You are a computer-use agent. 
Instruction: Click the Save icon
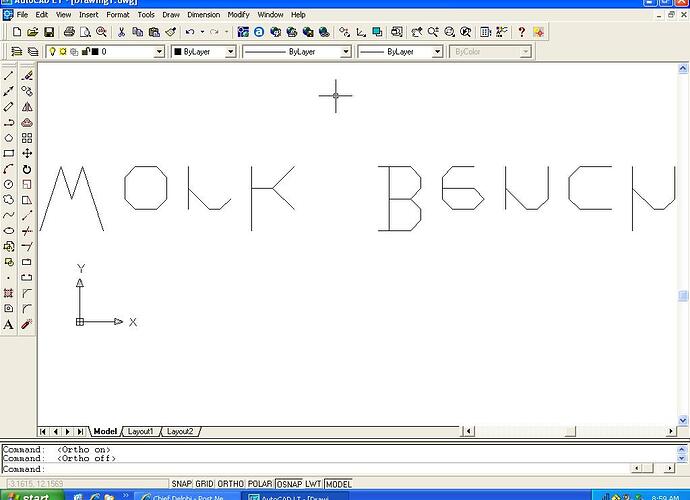coord(49,32)
